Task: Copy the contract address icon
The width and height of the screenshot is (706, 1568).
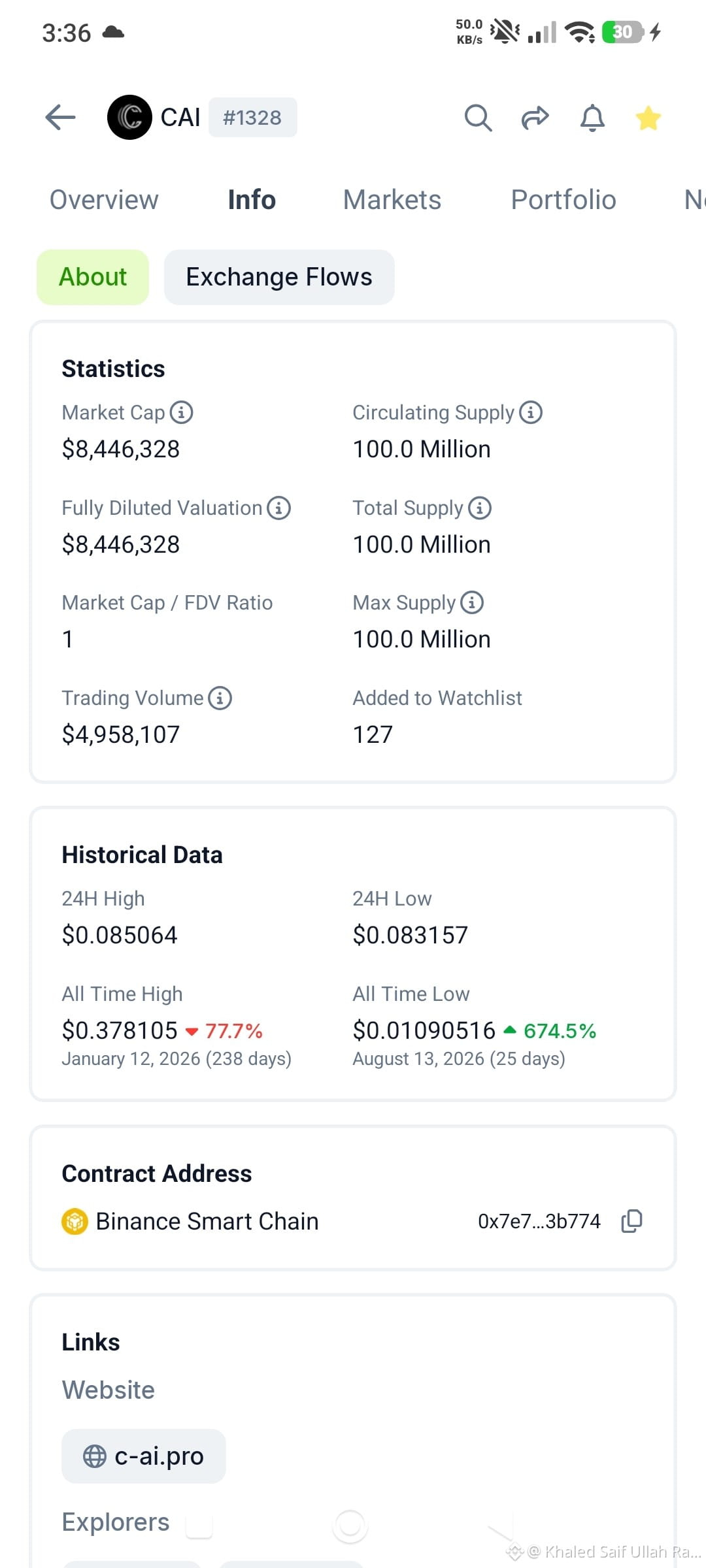Action: pos(631,1221)
